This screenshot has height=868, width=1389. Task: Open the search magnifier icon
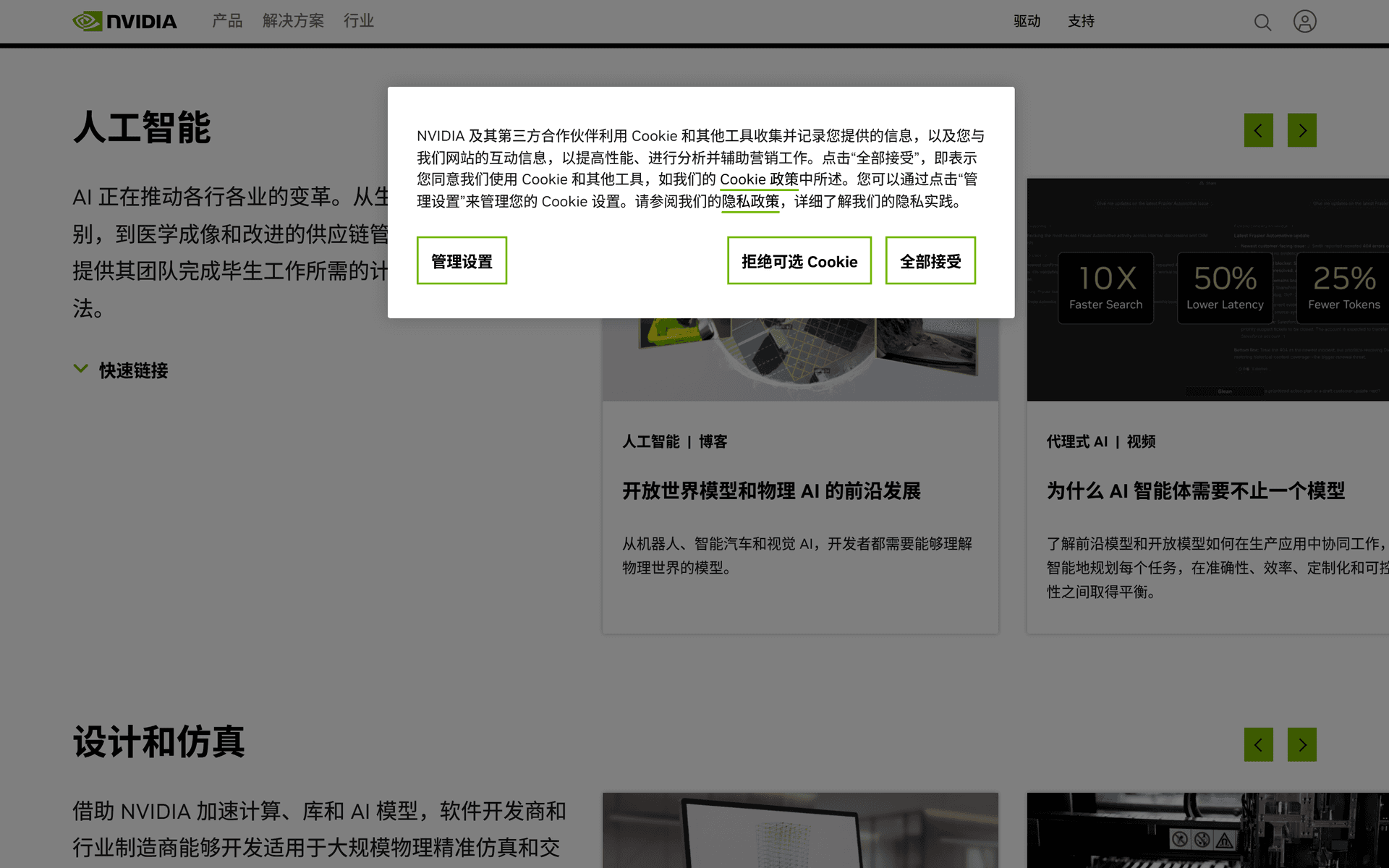click(x=1262, y=22)
